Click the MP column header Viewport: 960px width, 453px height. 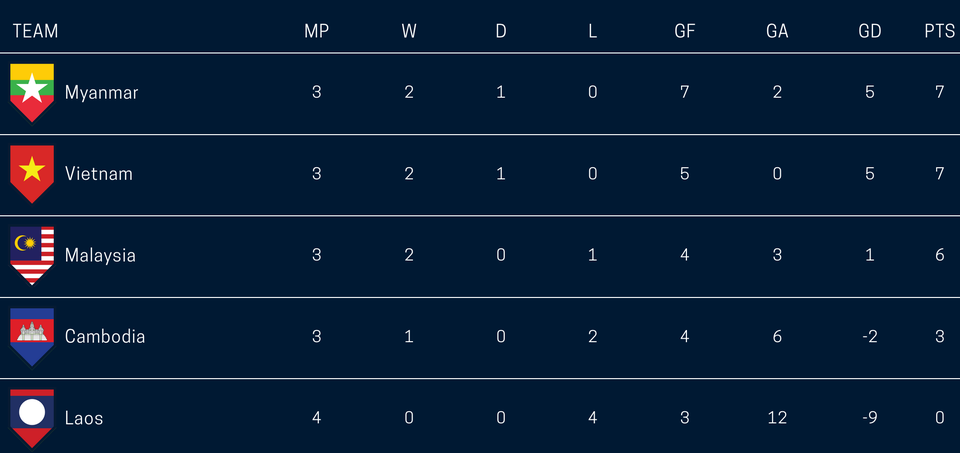316,31
